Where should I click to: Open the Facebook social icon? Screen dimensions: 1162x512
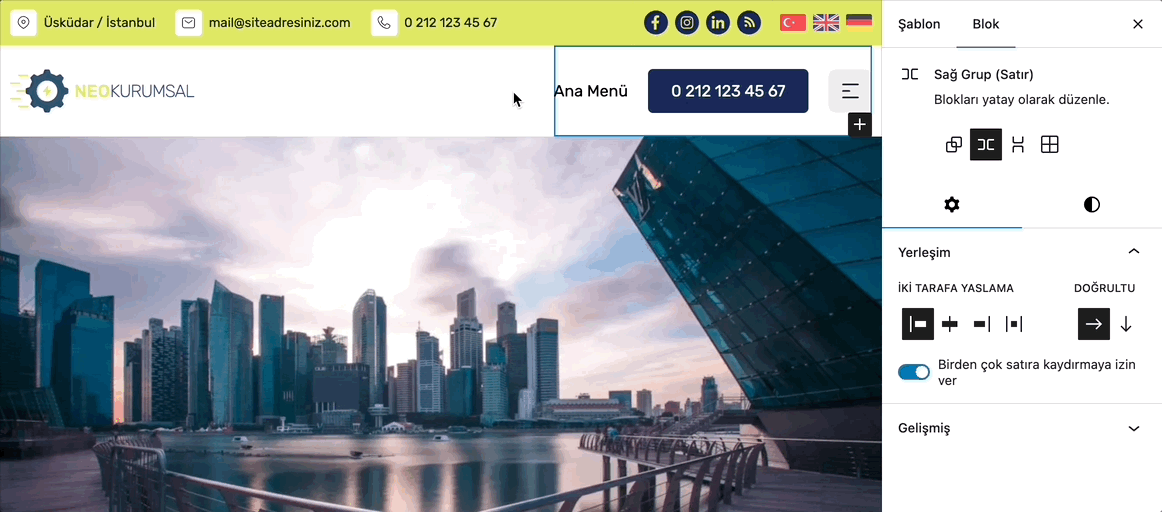[x=655, y=23]
